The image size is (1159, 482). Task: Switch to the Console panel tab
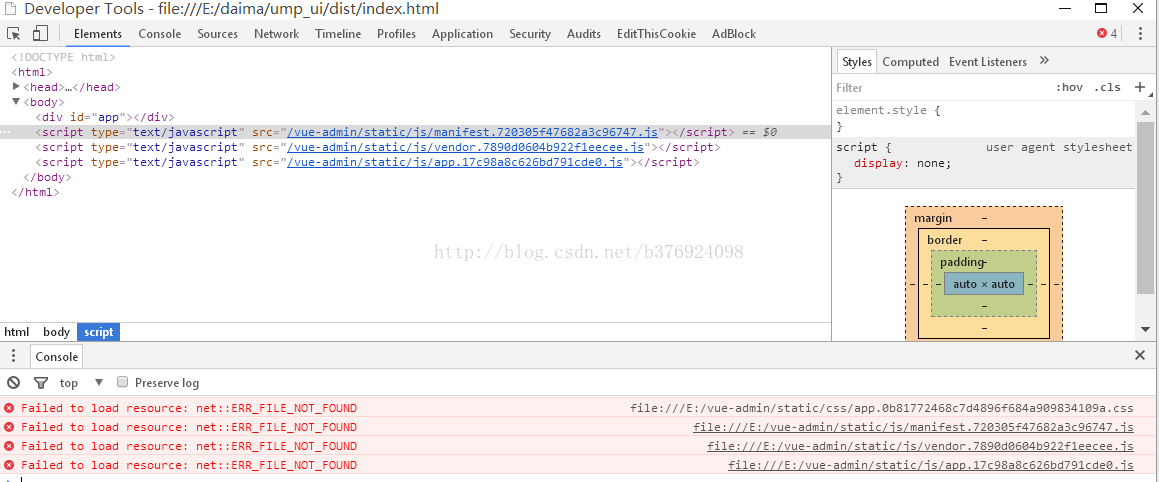(x=160, y=33)
